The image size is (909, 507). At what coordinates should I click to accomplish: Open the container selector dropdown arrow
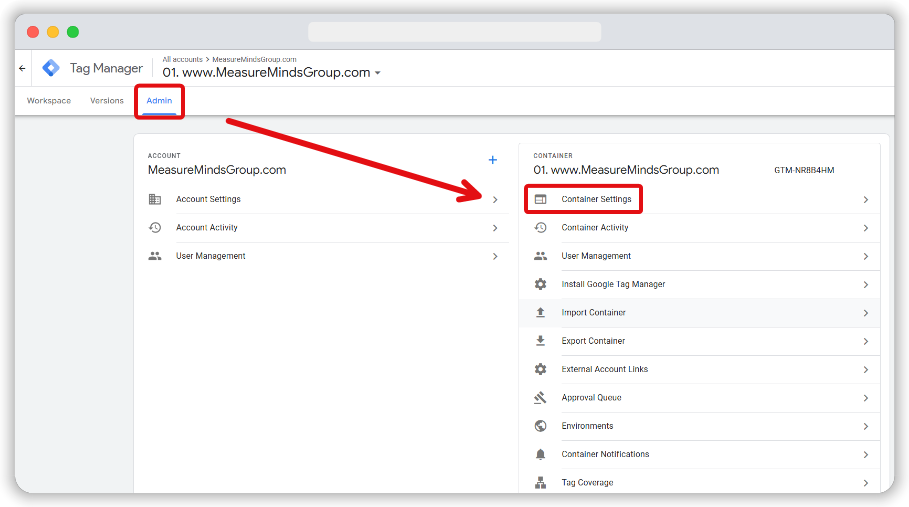tap(378, 73)
